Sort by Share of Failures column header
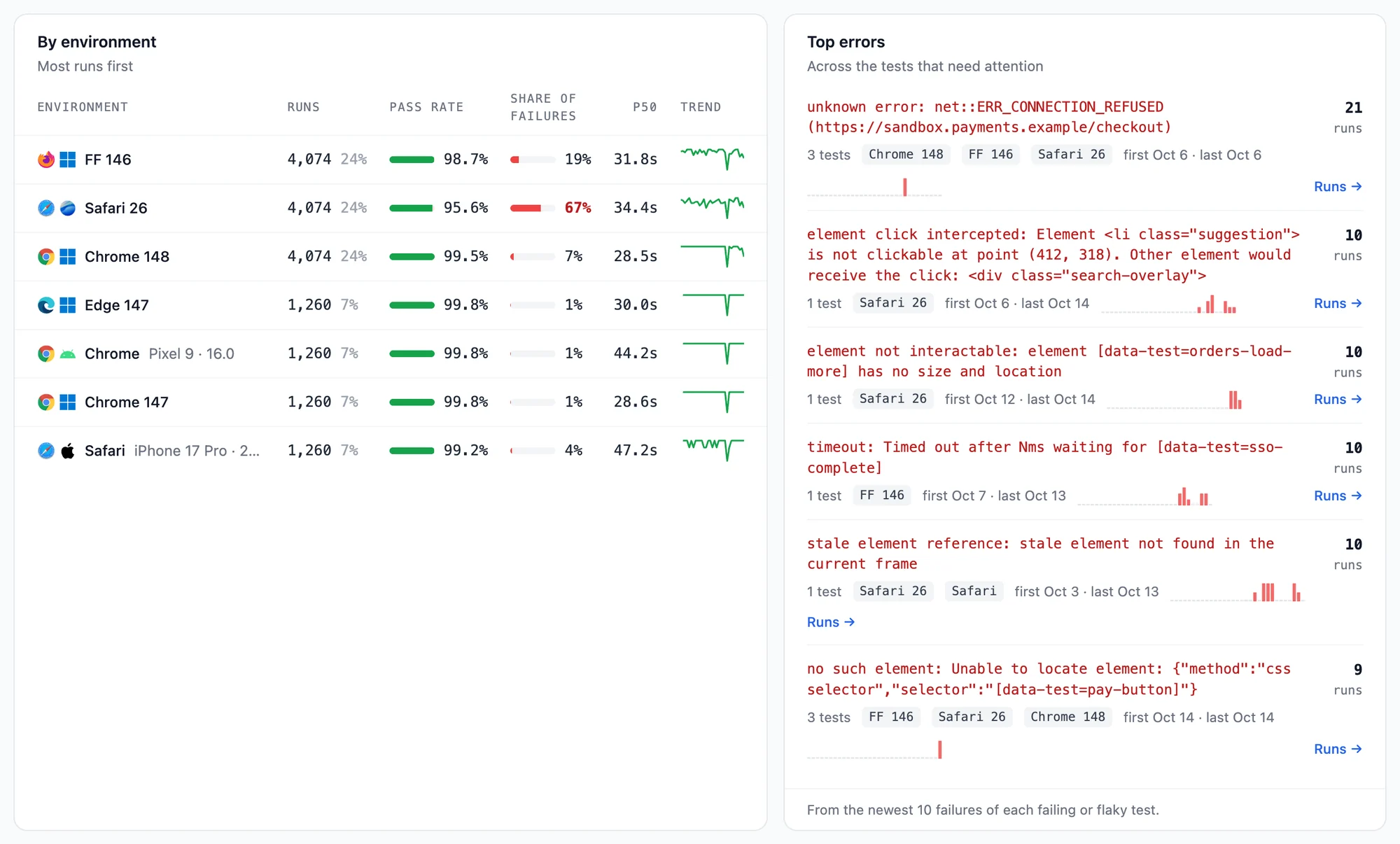The height and width of the screenshot is (844, 1400). pos(543,107)
